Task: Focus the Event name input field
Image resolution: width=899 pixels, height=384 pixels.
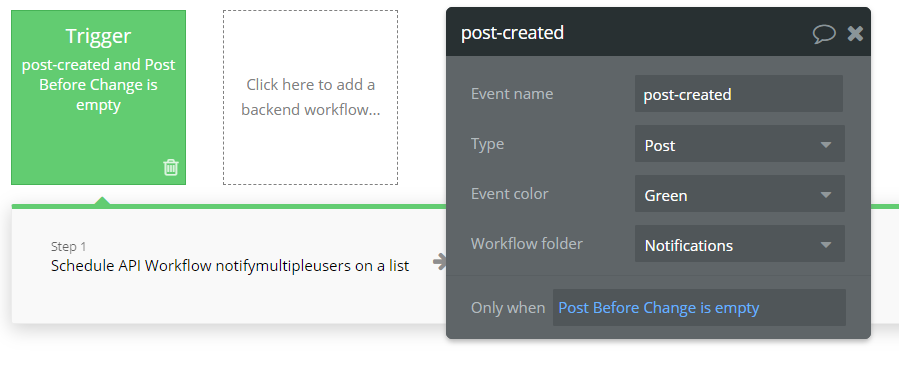Action: pos(738,94)
